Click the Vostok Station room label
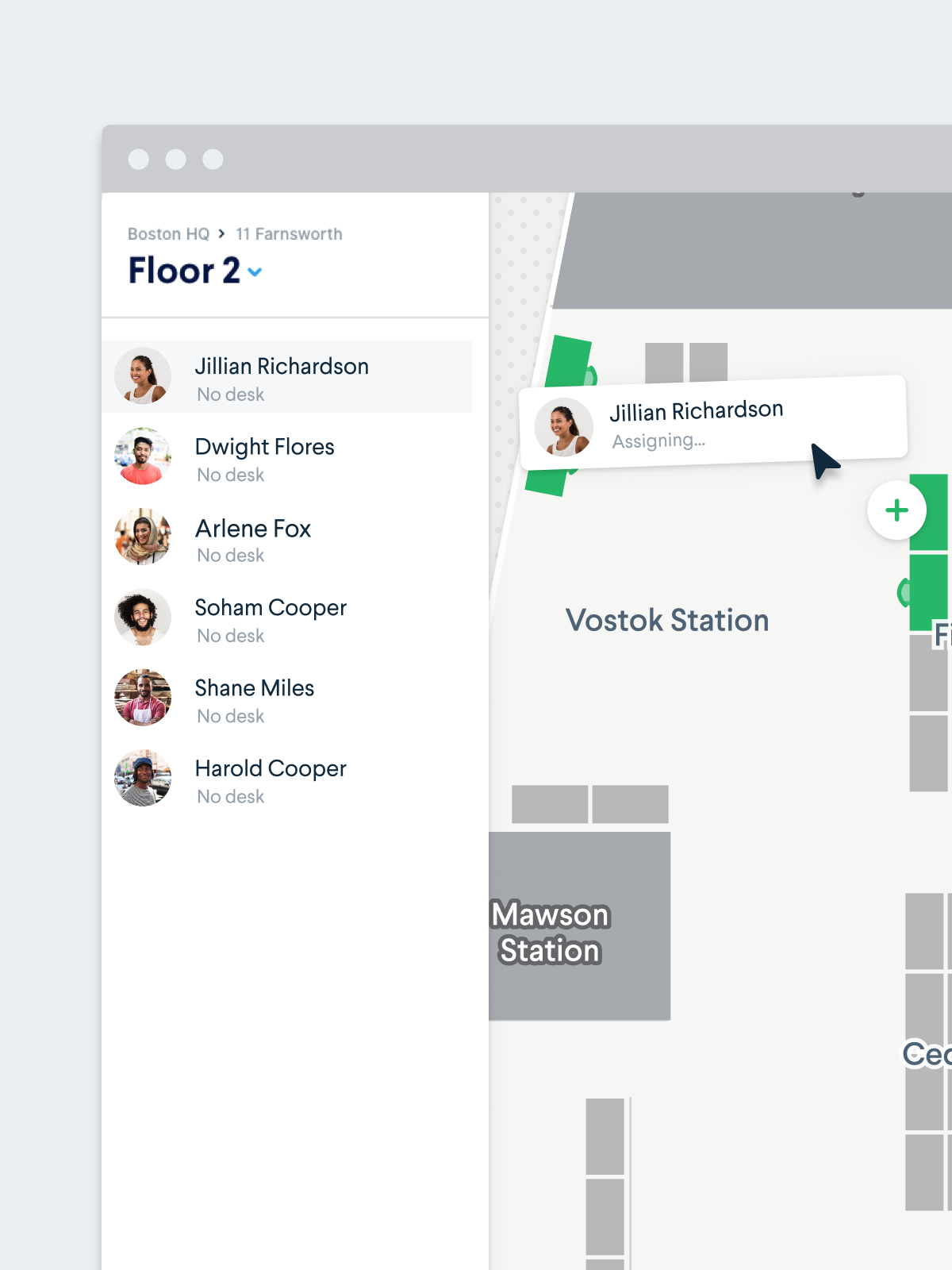 (667, 621)
